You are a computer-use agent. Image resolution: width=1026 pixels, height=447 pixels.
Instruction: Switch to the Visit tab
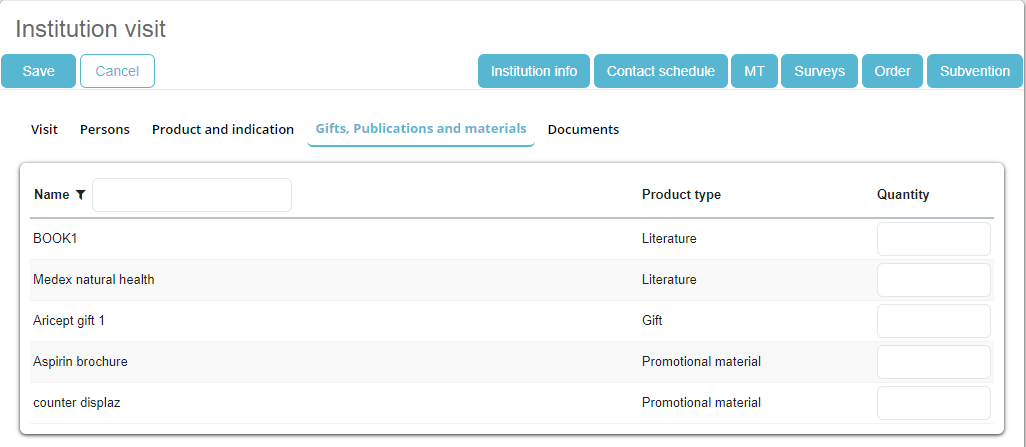[44, 129]
